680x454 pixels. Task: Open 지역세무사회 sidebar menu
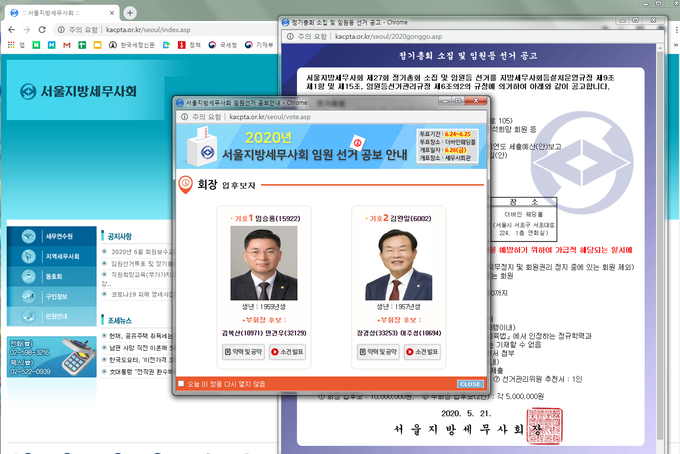52,256
